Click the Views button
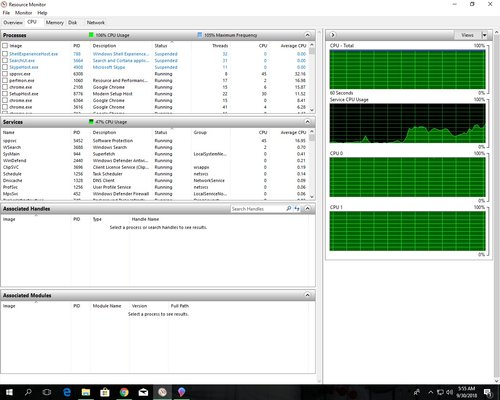The width and height of the screenshot is (500, 400). coord(467,35)
